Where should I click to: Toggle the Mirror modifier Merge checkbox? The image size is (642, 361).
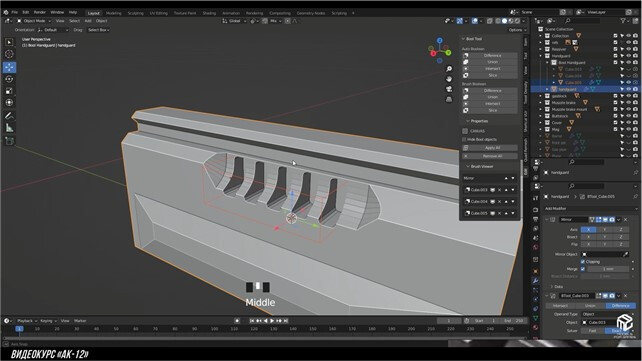point(583,269)
